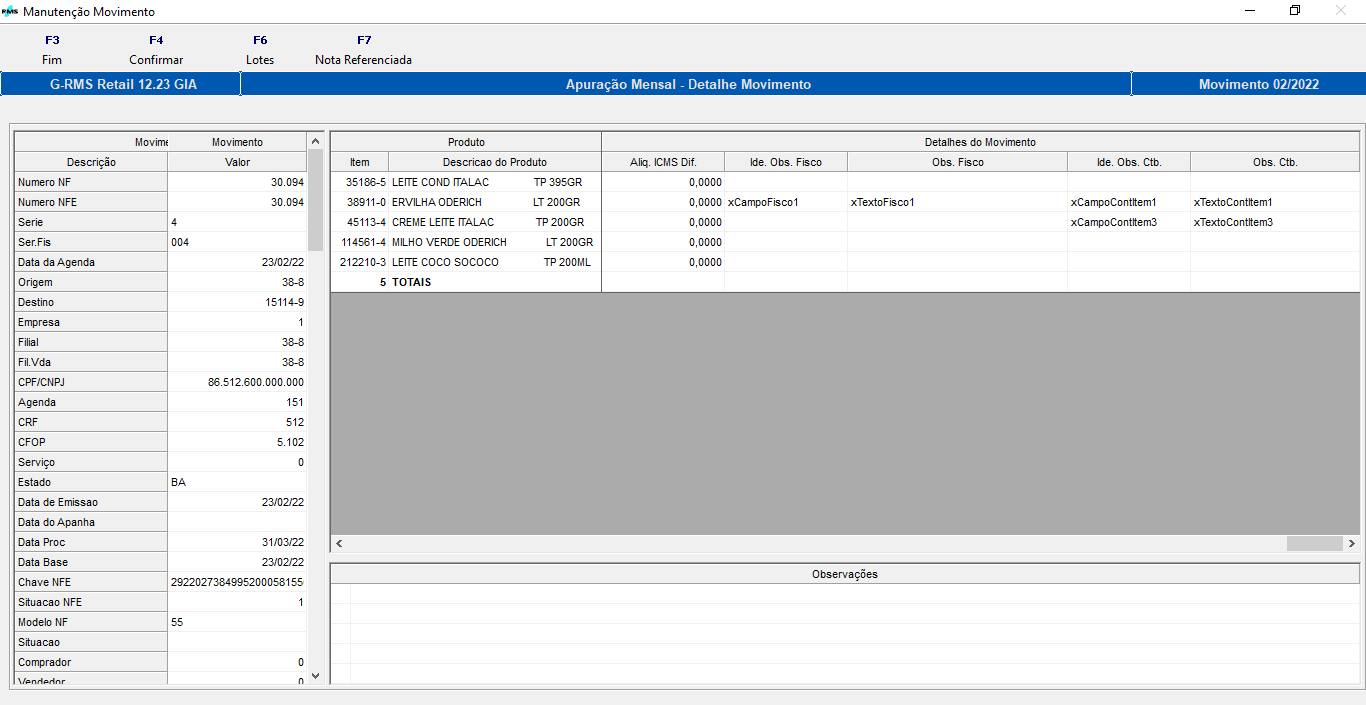Click the Modelo NF value 55
This screenshot has width=1366, height=705.
coord(237,622)
